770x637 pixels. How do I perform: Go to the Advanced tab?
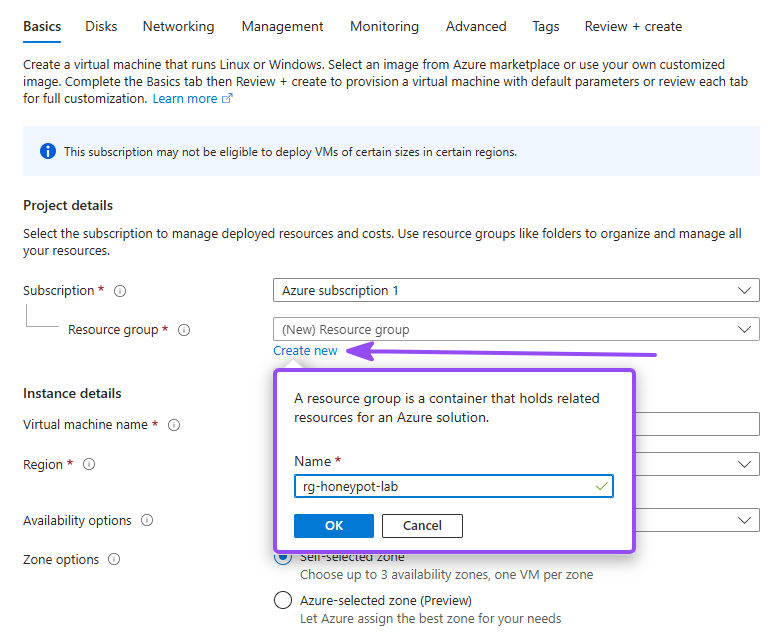click(x=476, y=27)
